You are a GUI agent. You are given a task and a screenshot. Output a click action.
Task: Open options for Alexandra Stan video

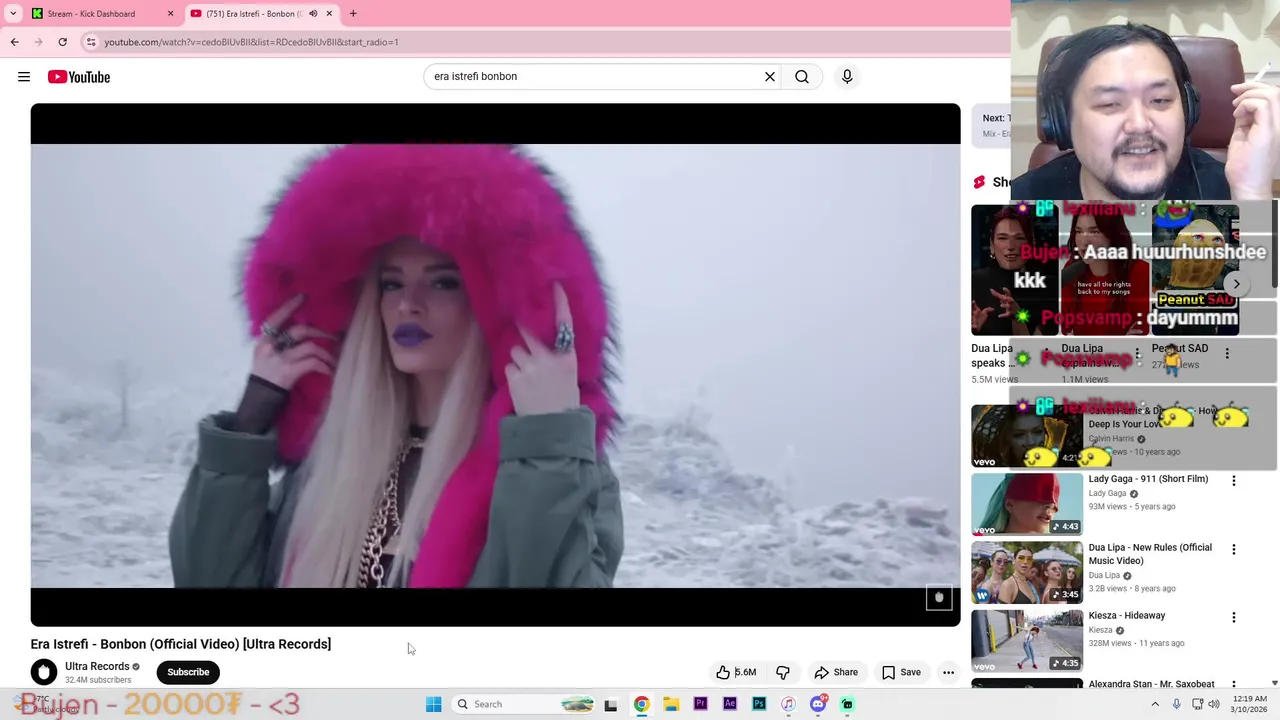[x=1234, y=686]
